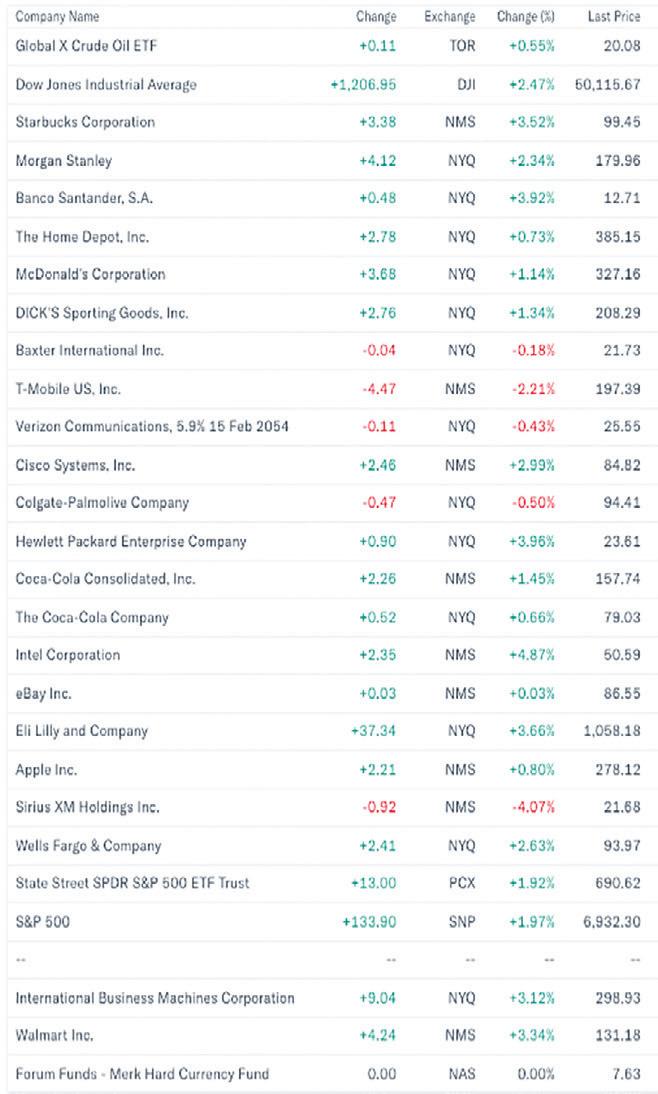Open the Starbucks Corporation link
The width and height of the screenshot is (658, 1094).
pos(85,122)
